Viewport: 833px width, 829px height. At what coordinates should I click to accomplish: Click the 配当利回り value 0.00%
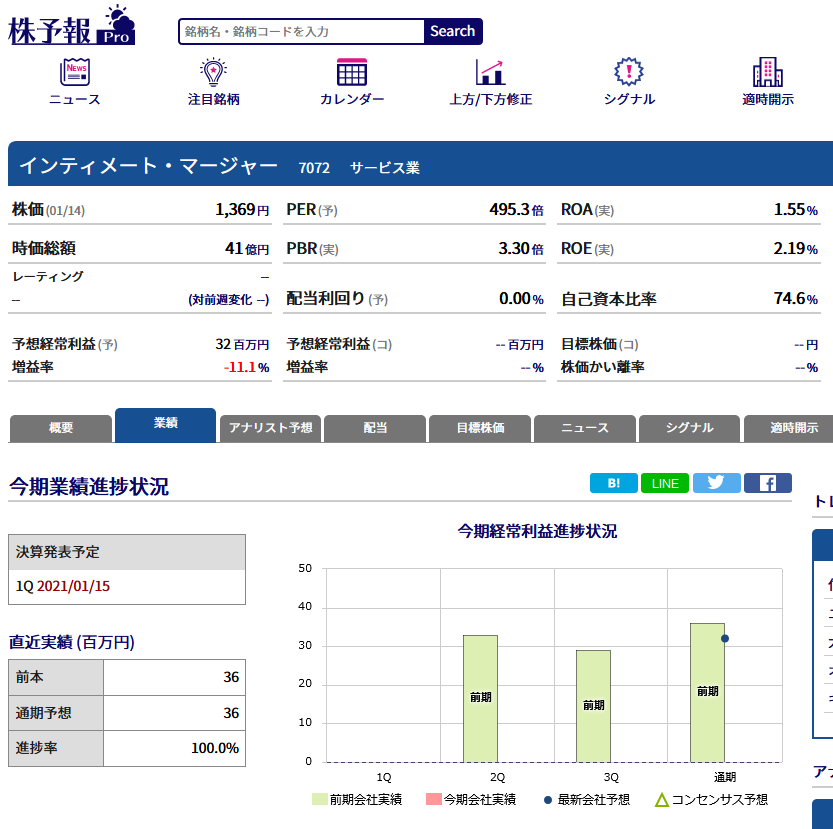(521, 298)
